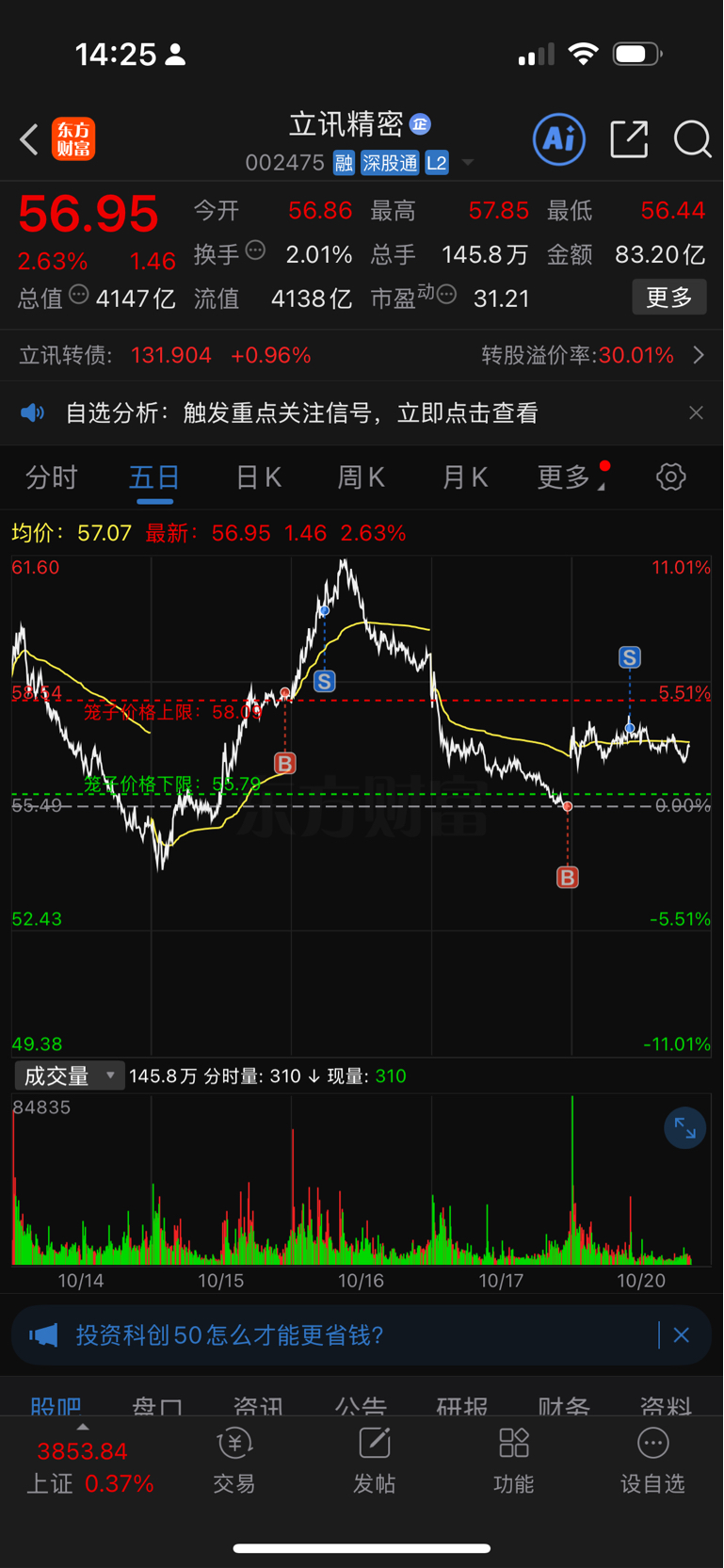Open the 研报 tab

coord(462,1406)
